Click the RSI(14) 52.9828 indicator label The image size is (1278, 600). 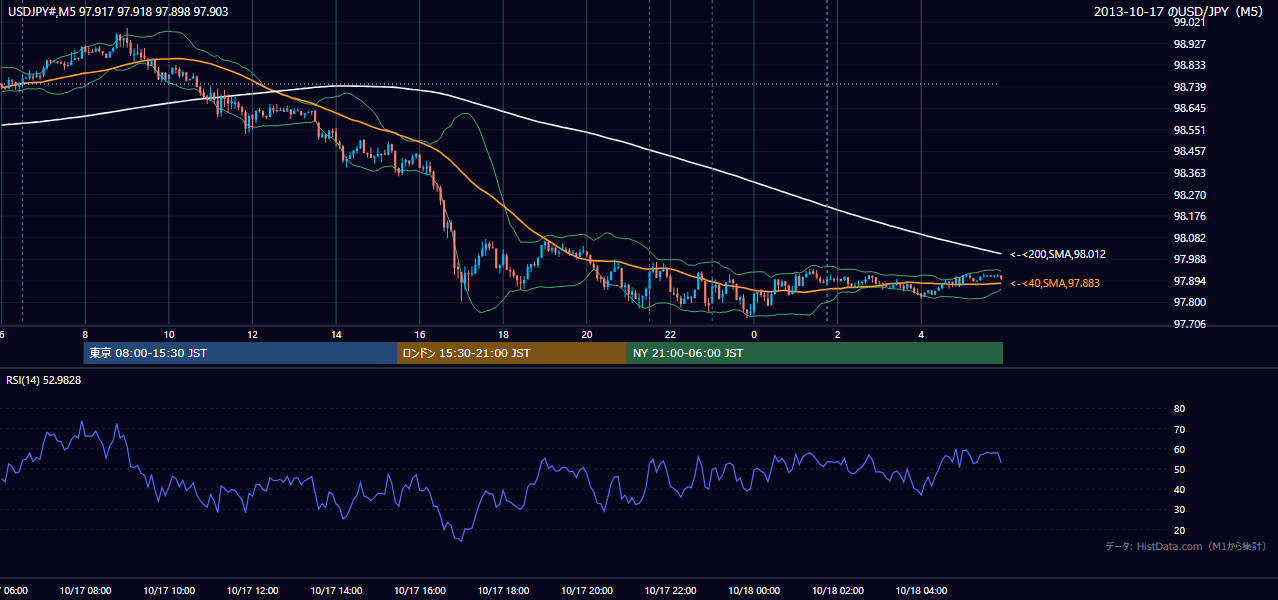(43, 380)
